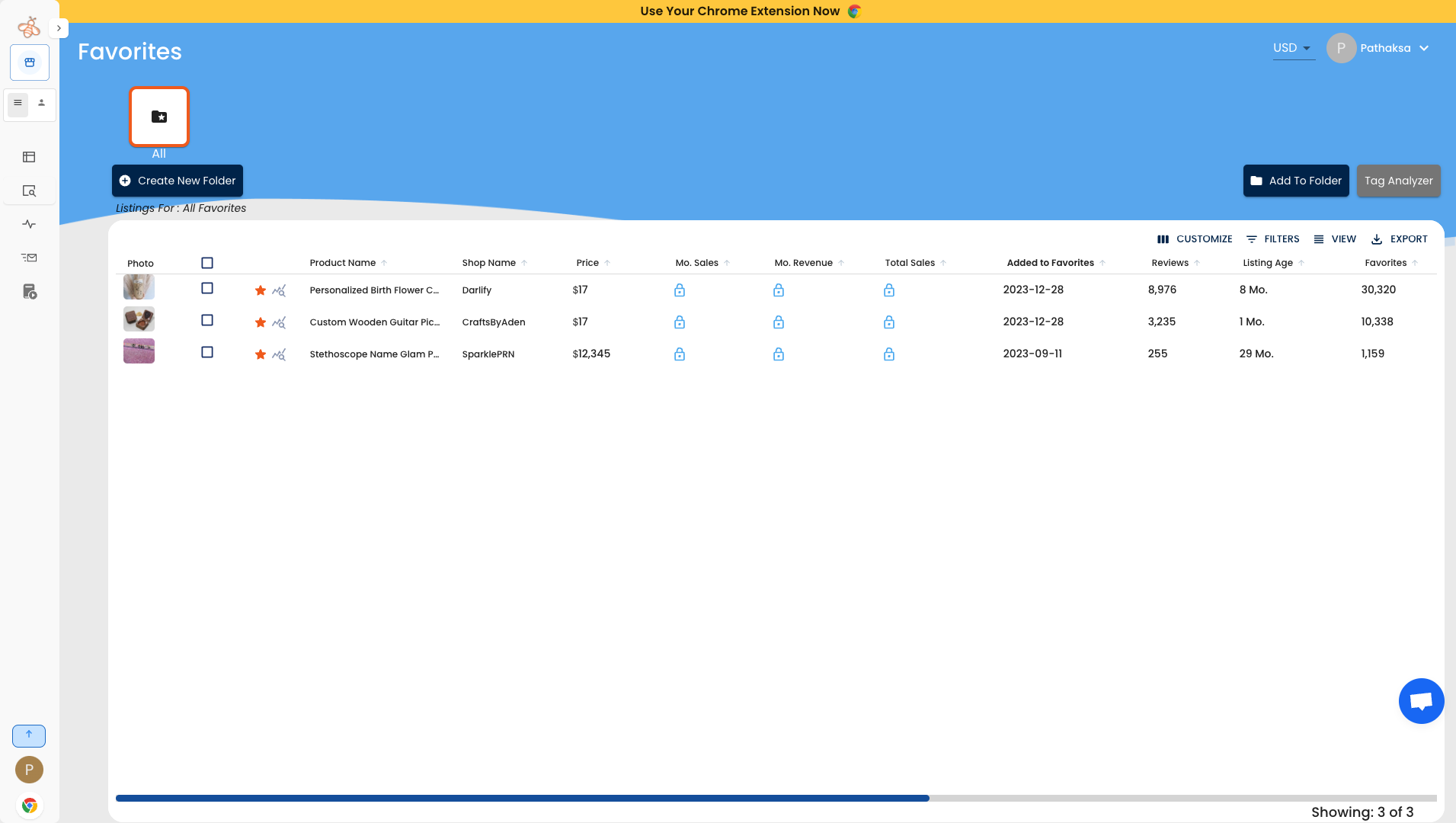Viewport: 1456px width, 823px height.
Task: Open the FILTERS menu
Action: (x=1272, y=239)
